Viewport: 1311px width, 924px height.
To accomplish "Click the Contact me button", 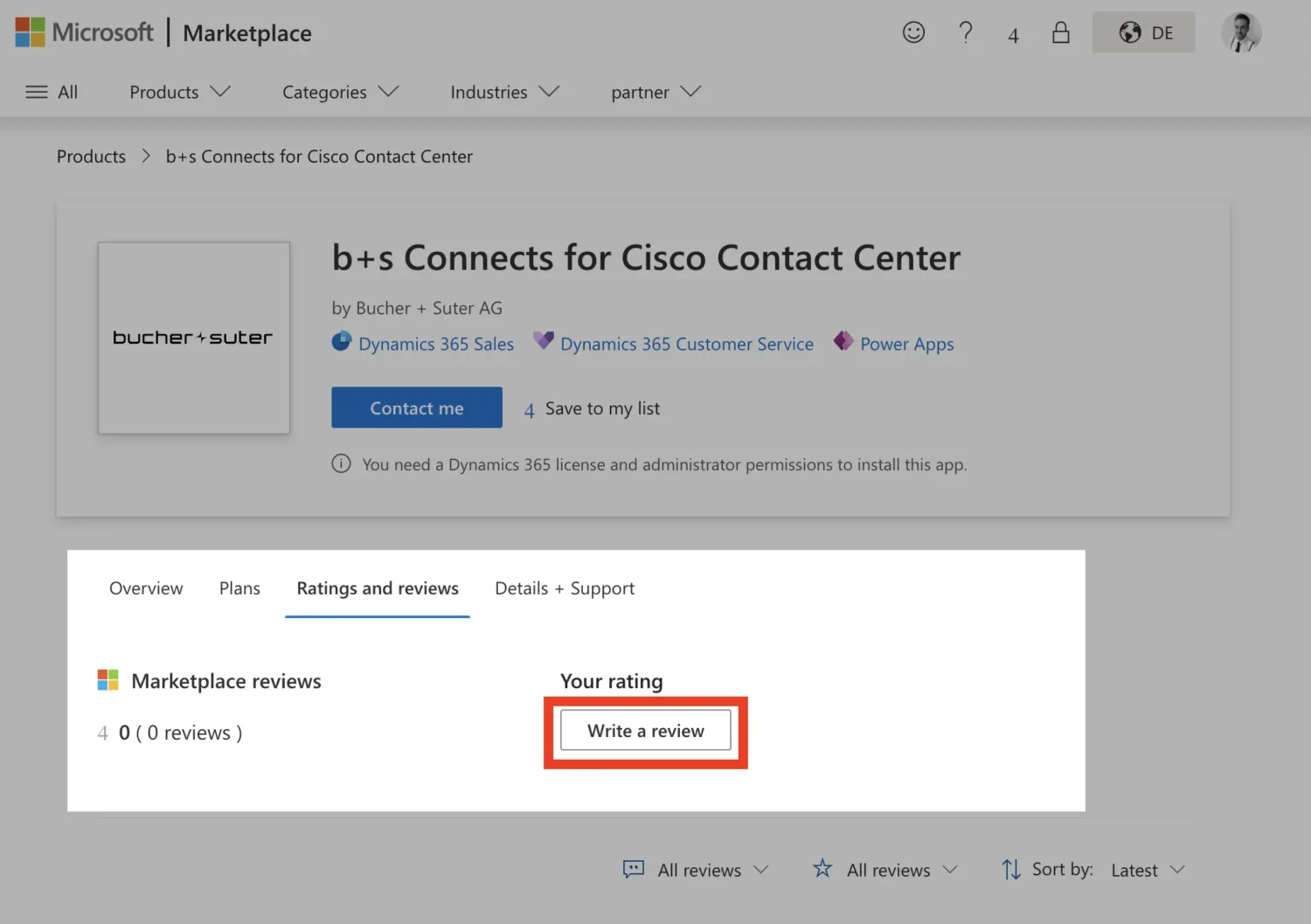I will (417, 407).
